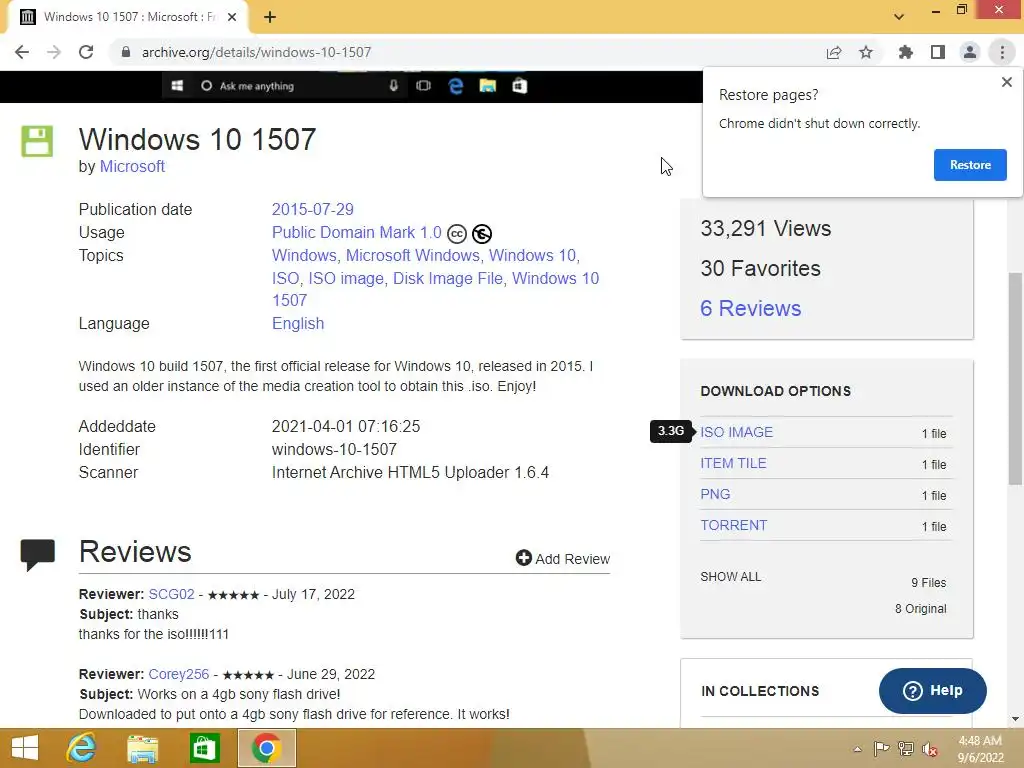The image size is (1024, 768).
Task: Close the Windows 10 1507 tab
Action: tap(232, 17)
